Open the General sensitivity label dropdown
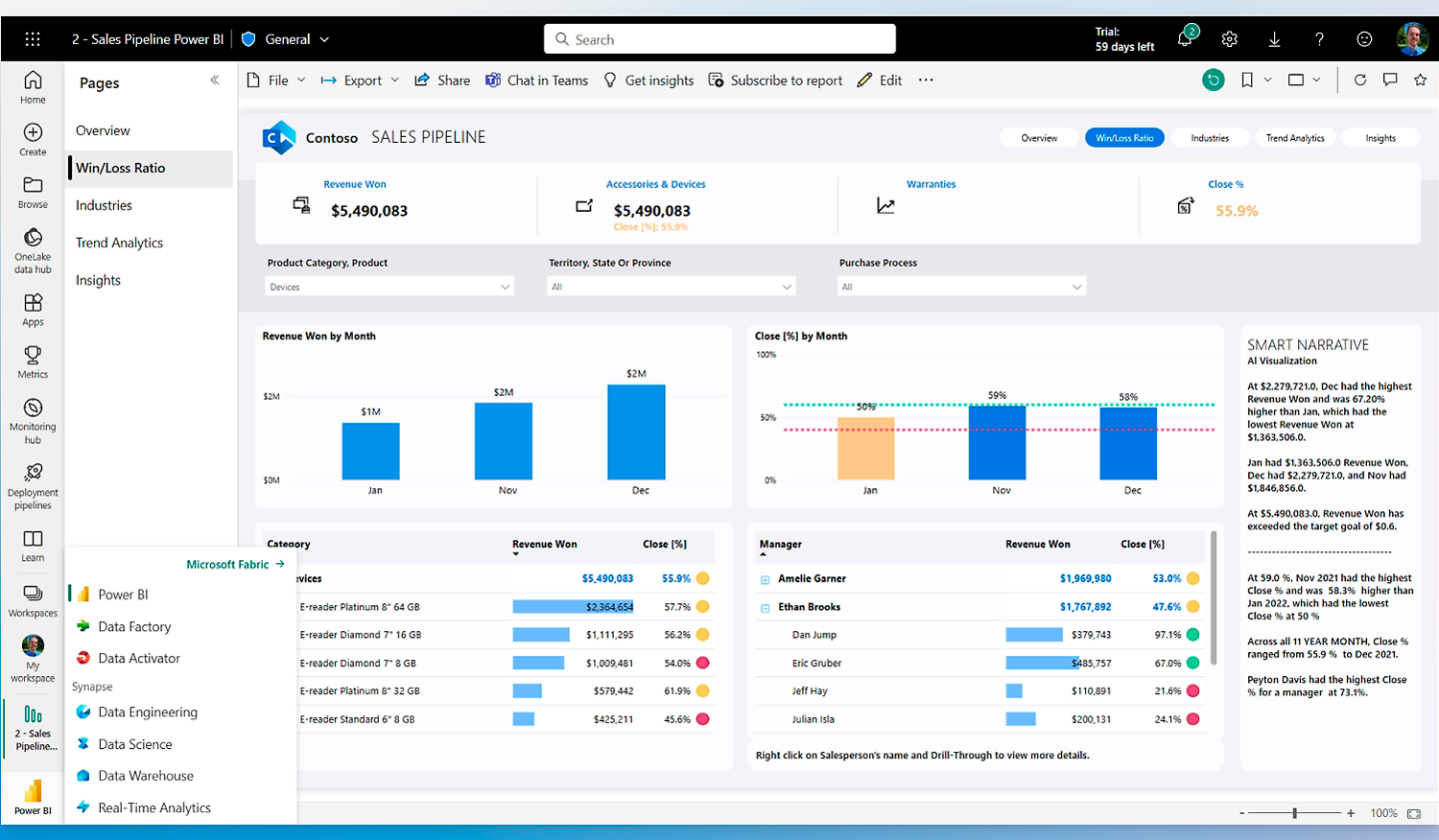 [x=286, y=39]
